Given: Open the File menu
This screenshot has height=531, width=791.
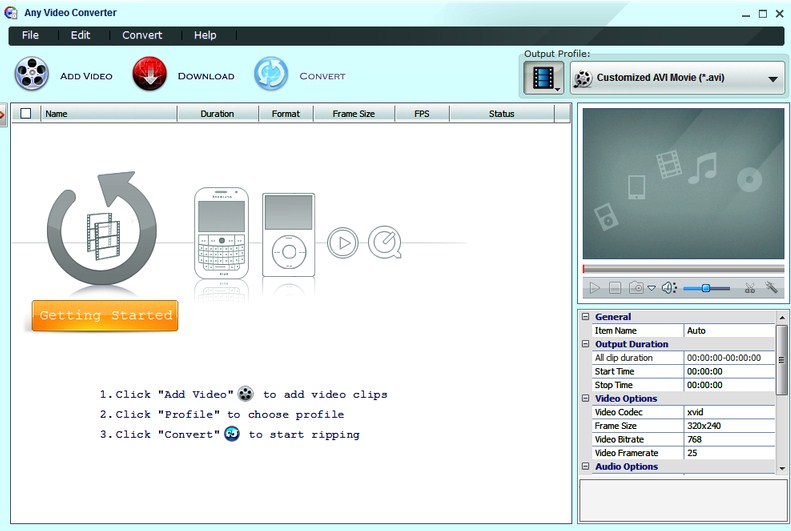Looking at the screenshot, I should (x=30, y=35).
